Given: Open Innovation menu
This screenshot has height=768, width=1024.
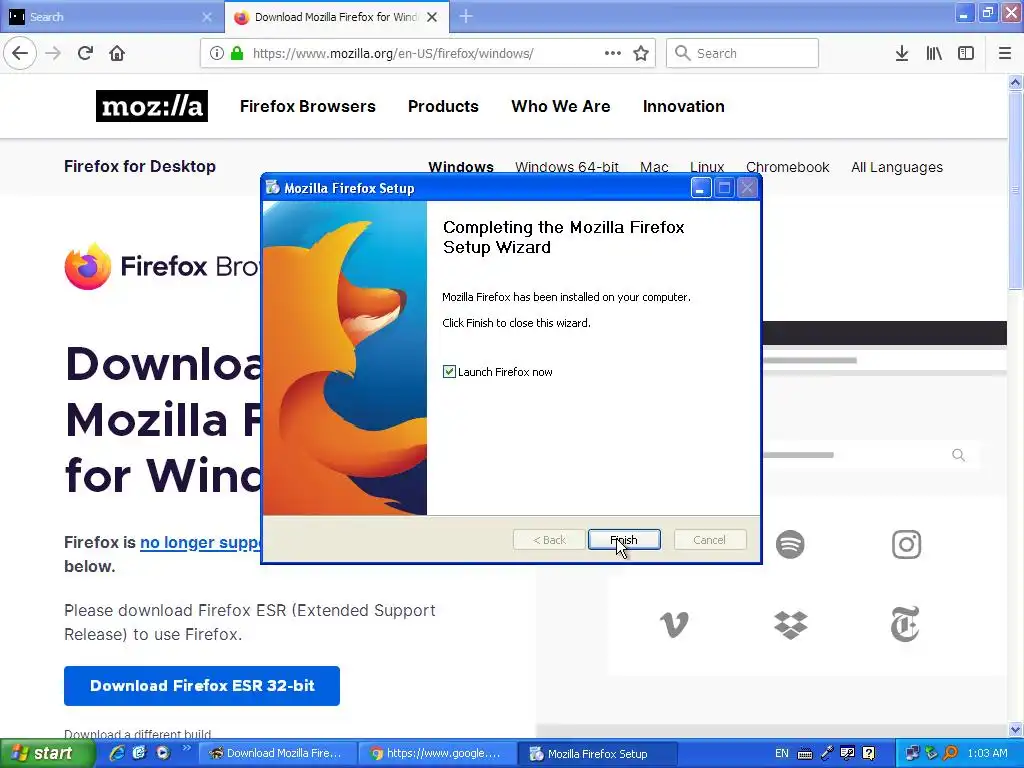Looking at the screenshot, I should point(684,106).
